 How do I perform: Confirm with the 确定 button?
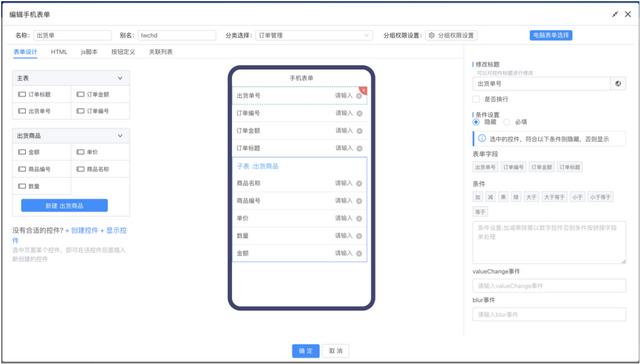point(306,351)
